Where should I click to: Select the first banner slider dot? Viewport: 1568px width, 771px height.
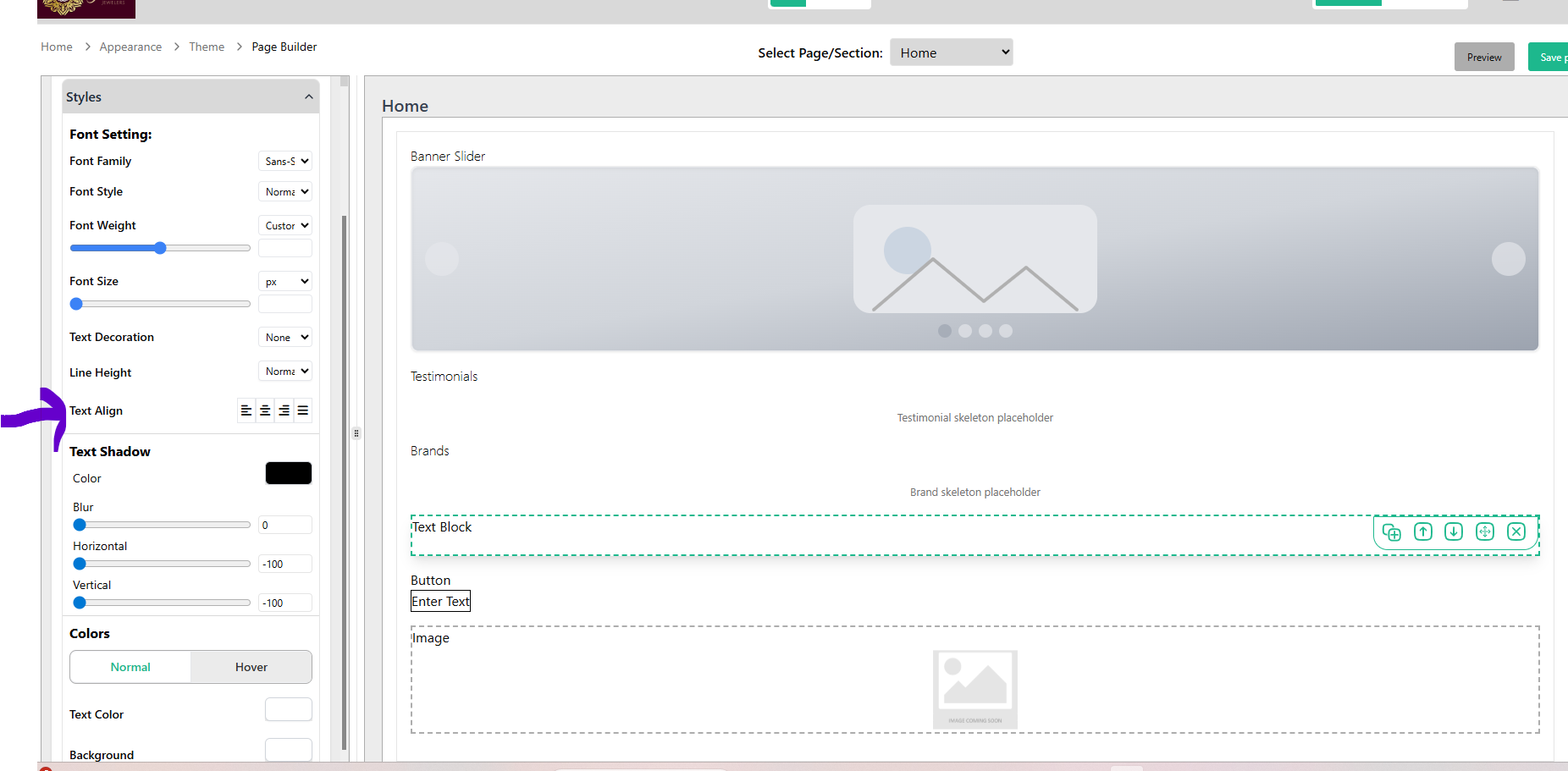point(945,331)
